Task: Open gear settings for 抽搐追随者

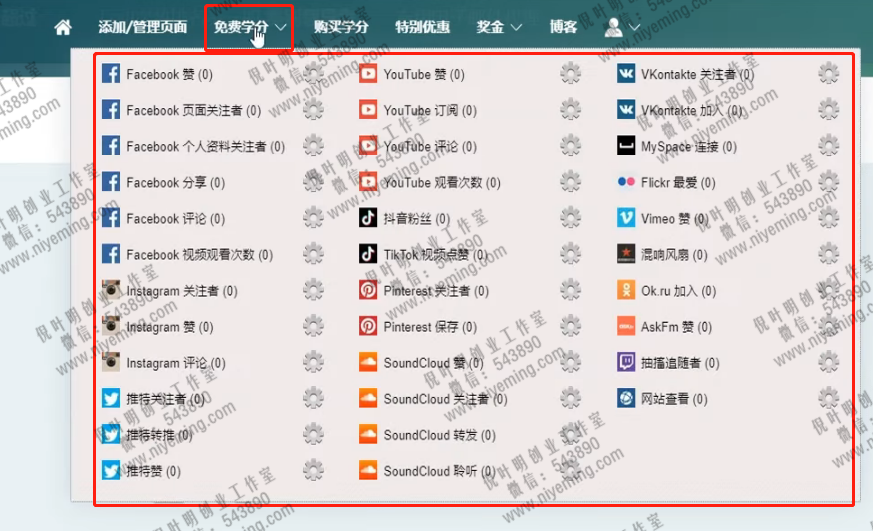Action: click(x=828, y=362)
